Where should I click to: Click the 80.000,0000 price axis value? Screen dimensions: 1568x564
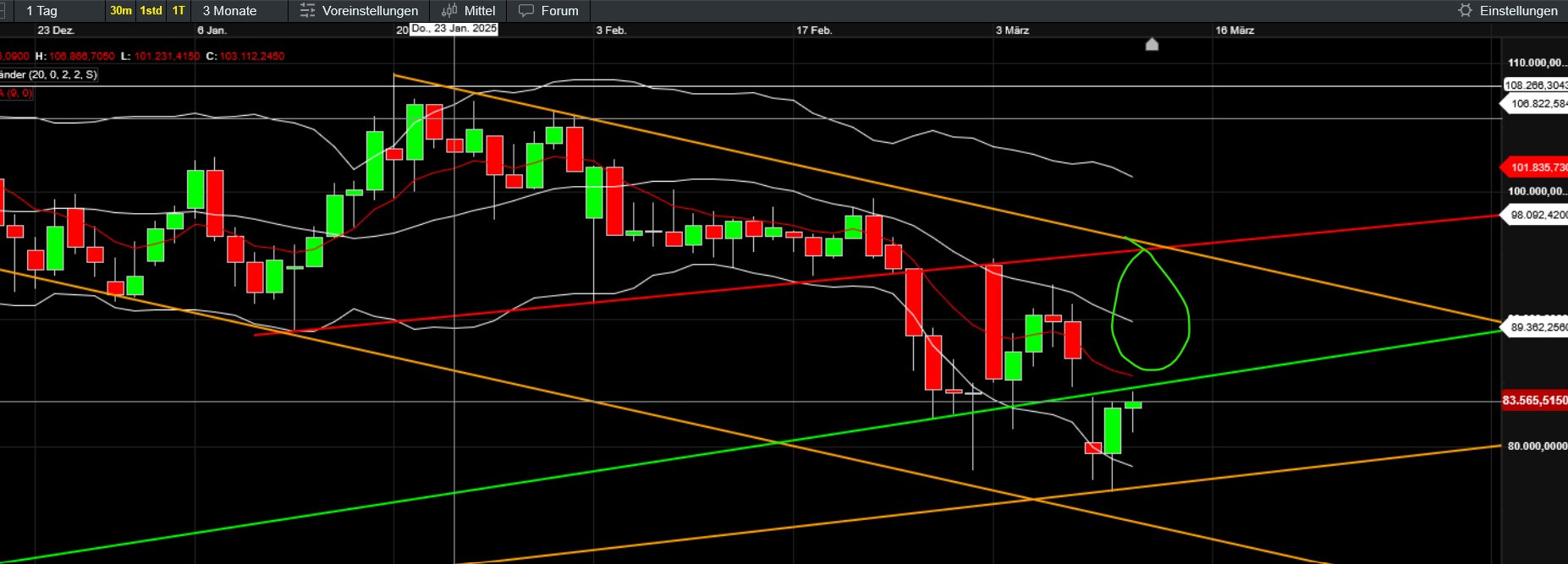(x=1537, y=446)
